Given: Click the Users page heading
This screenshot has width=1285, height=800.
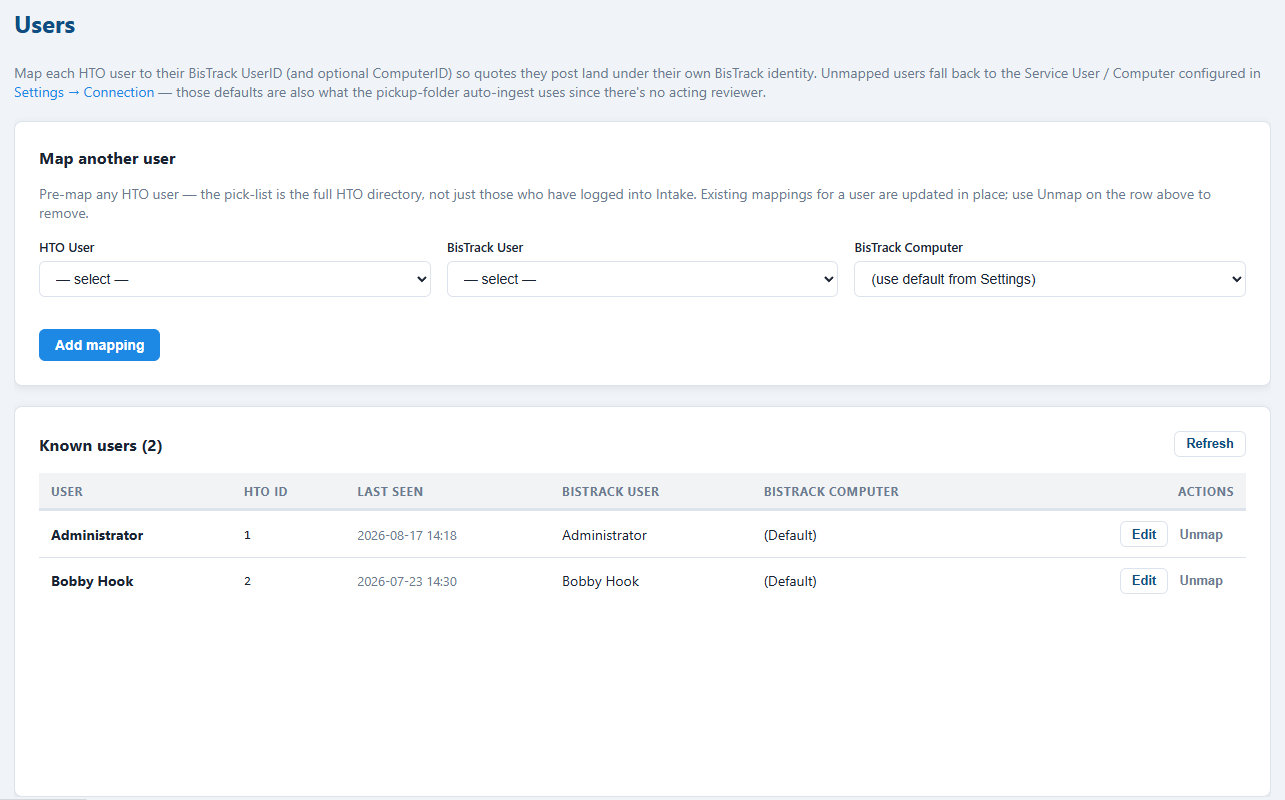Looking at the screenshot, I should click(45, 25).
